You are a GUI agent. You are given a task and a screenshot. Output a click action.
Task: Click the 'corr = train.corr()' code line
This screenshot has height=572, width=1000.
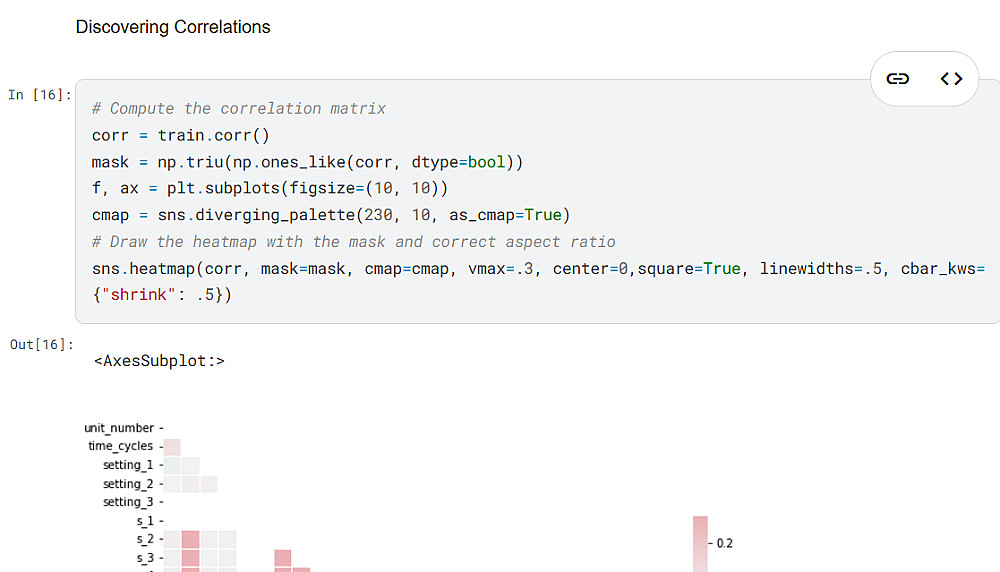pyautogui.click(x=181, y=135)
